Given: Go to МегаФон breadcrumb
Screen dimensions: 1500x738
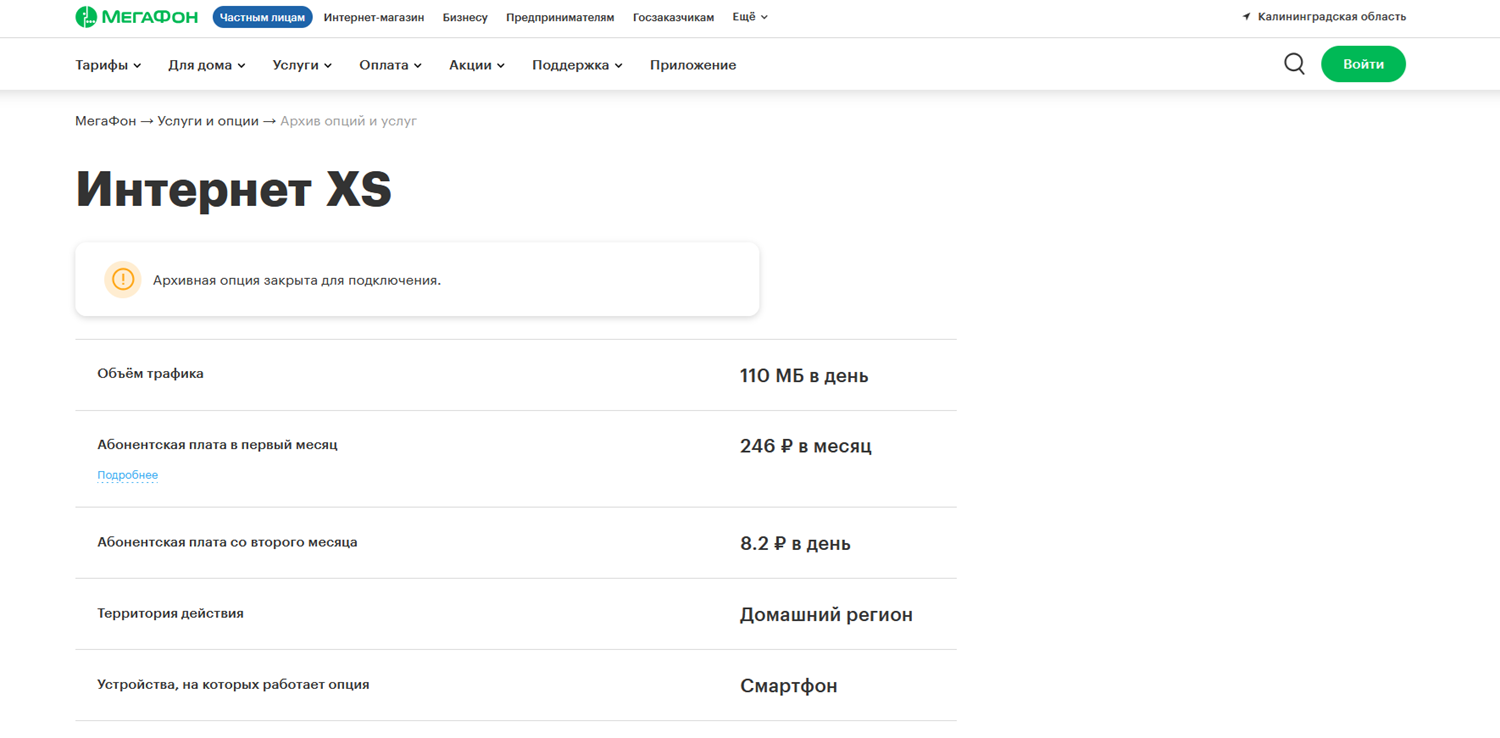Looking at the screenshot, I should click(x=105, y=121).
